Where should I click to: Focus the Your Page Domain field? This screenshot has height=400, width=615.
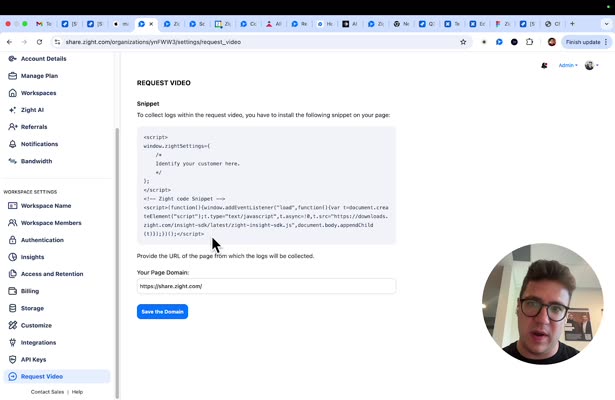(x=266, y=286)
